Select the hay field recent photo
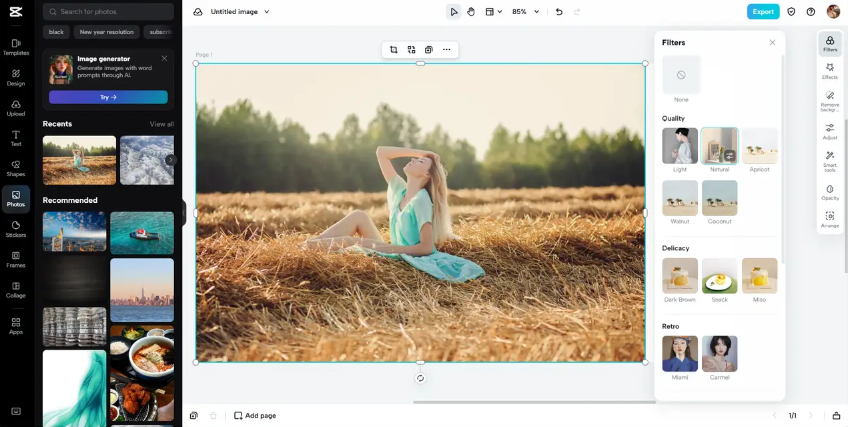848x427 pixels. click(x=80, y=161)
